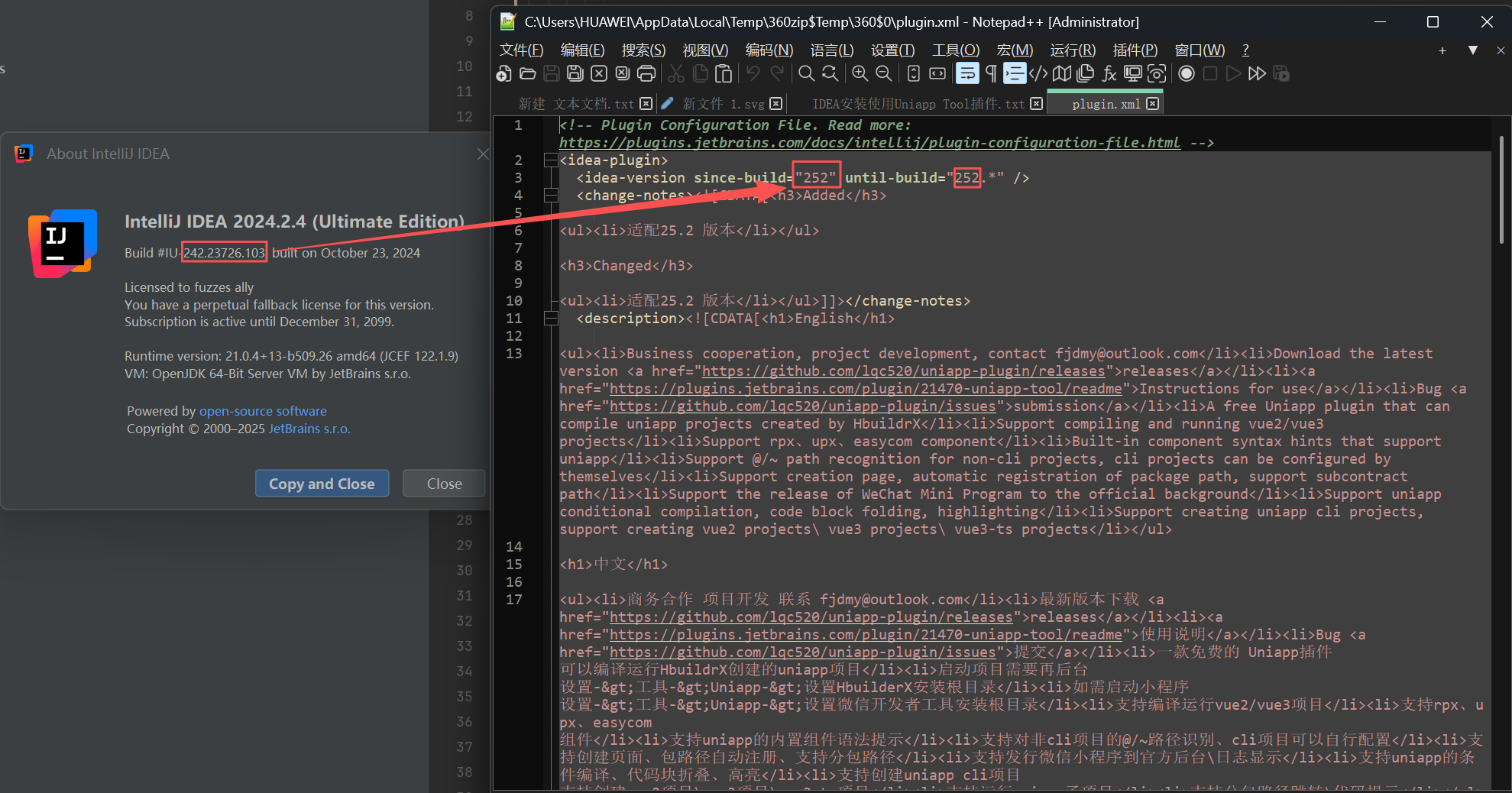Print the document using the printer icon
The height and width of the screenshot is (793, 1512).
click(x=646, y=74)
